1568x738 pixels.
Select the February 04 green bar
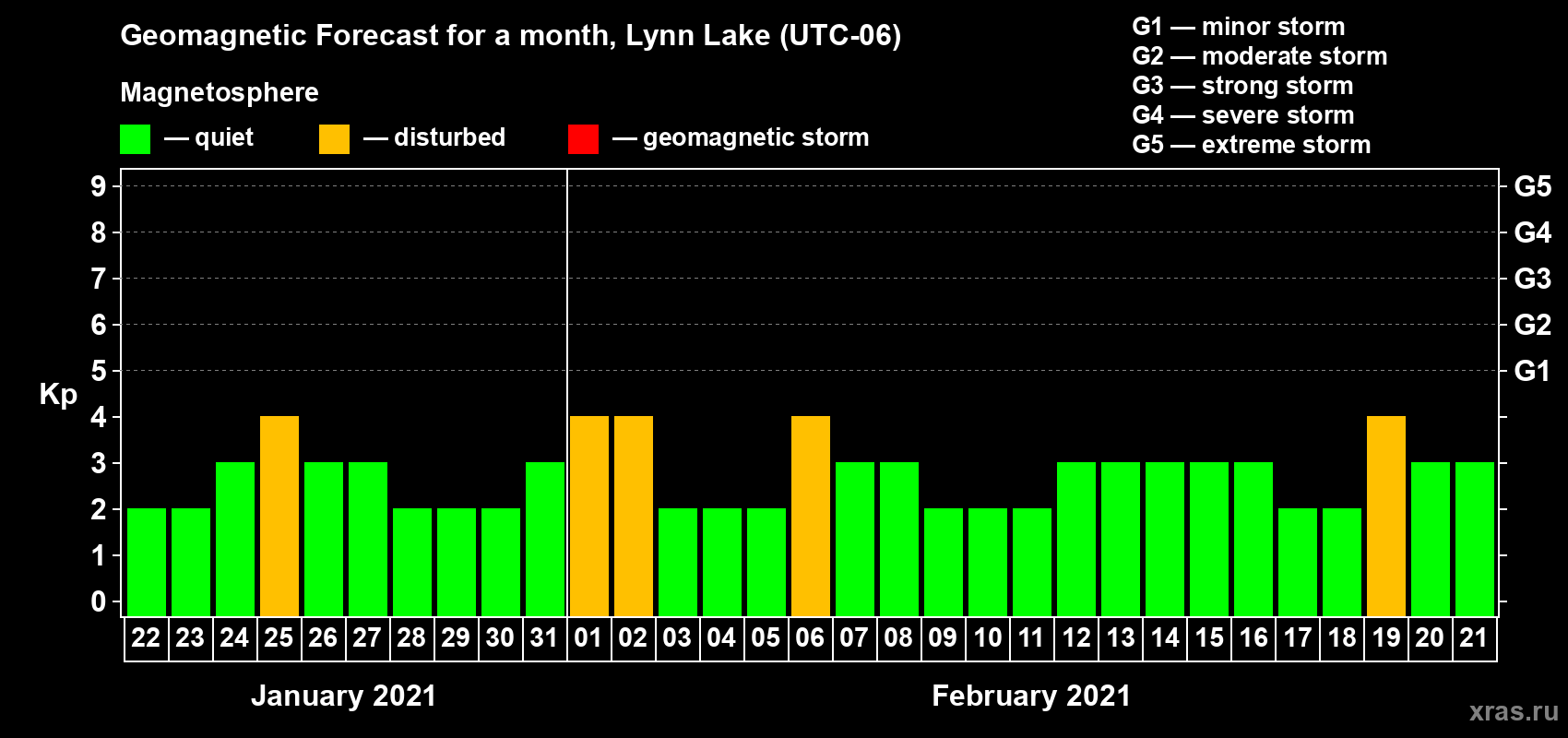[722, 562]
